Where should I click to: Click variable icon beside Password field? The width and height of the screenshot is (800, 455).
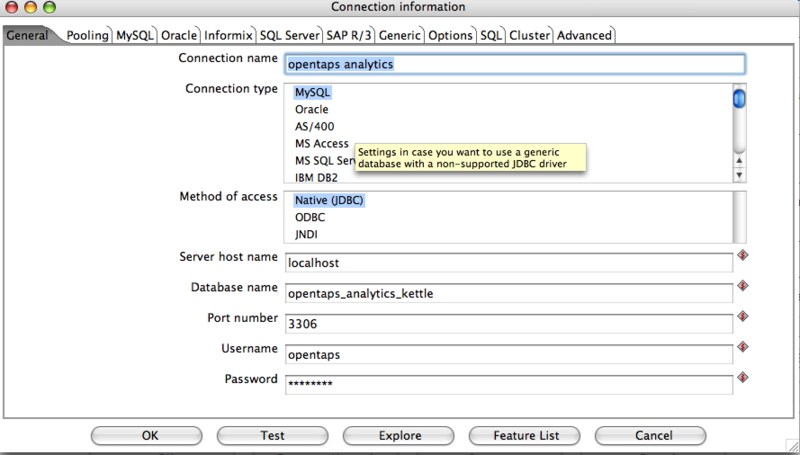pos(743,377)
